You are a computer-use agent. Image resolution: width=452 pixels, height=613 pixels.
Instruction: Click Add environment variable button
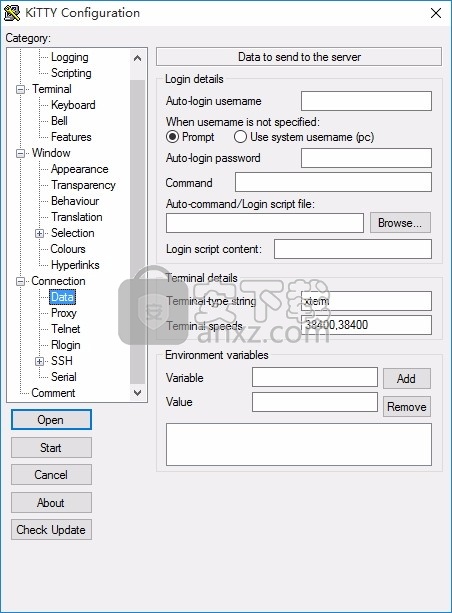[407, 378]
